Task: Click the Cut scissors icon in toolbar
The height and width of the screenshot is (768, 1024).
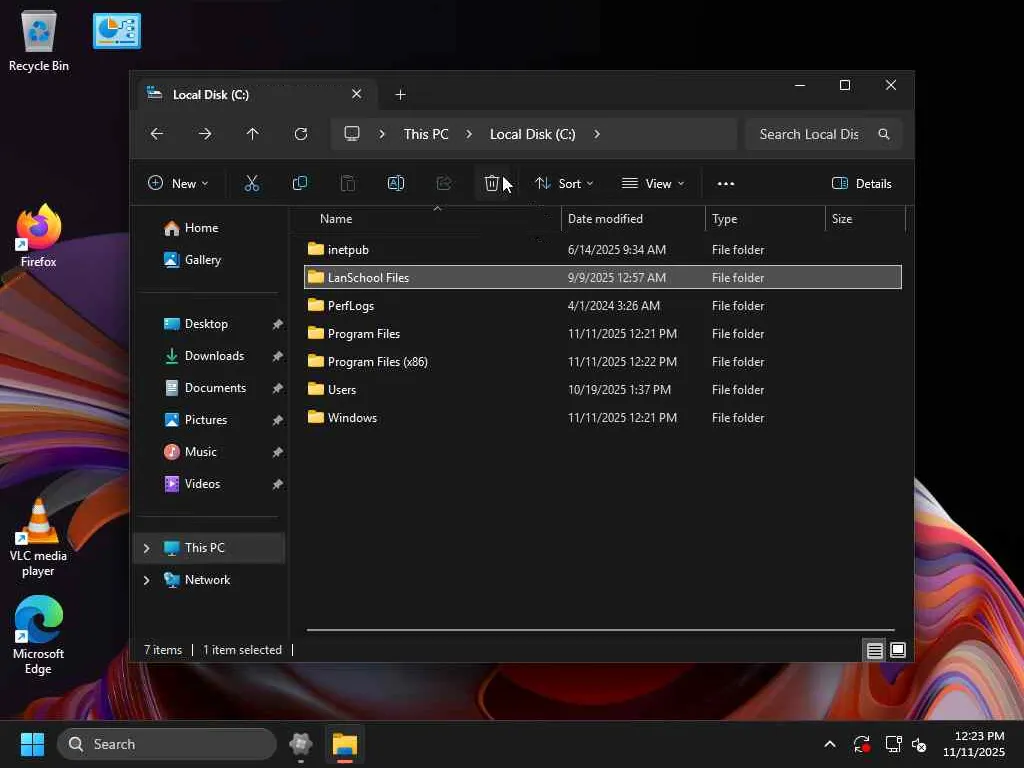Action: 252,183
